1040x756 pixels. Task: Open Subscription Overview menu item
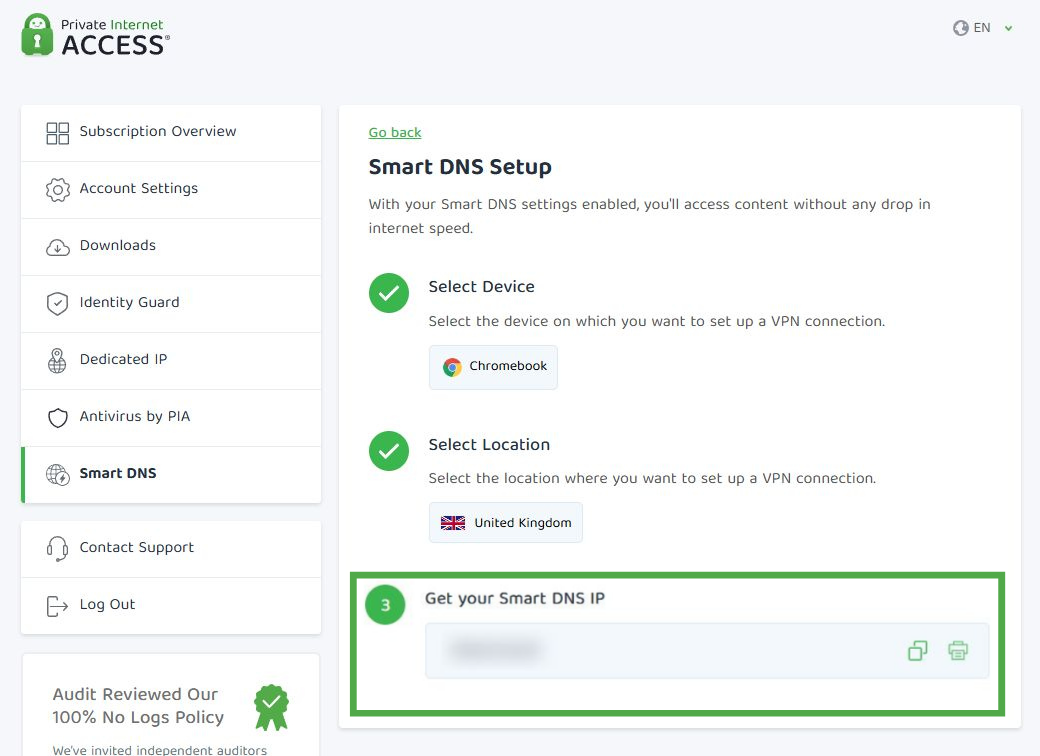tap(171, 133)
